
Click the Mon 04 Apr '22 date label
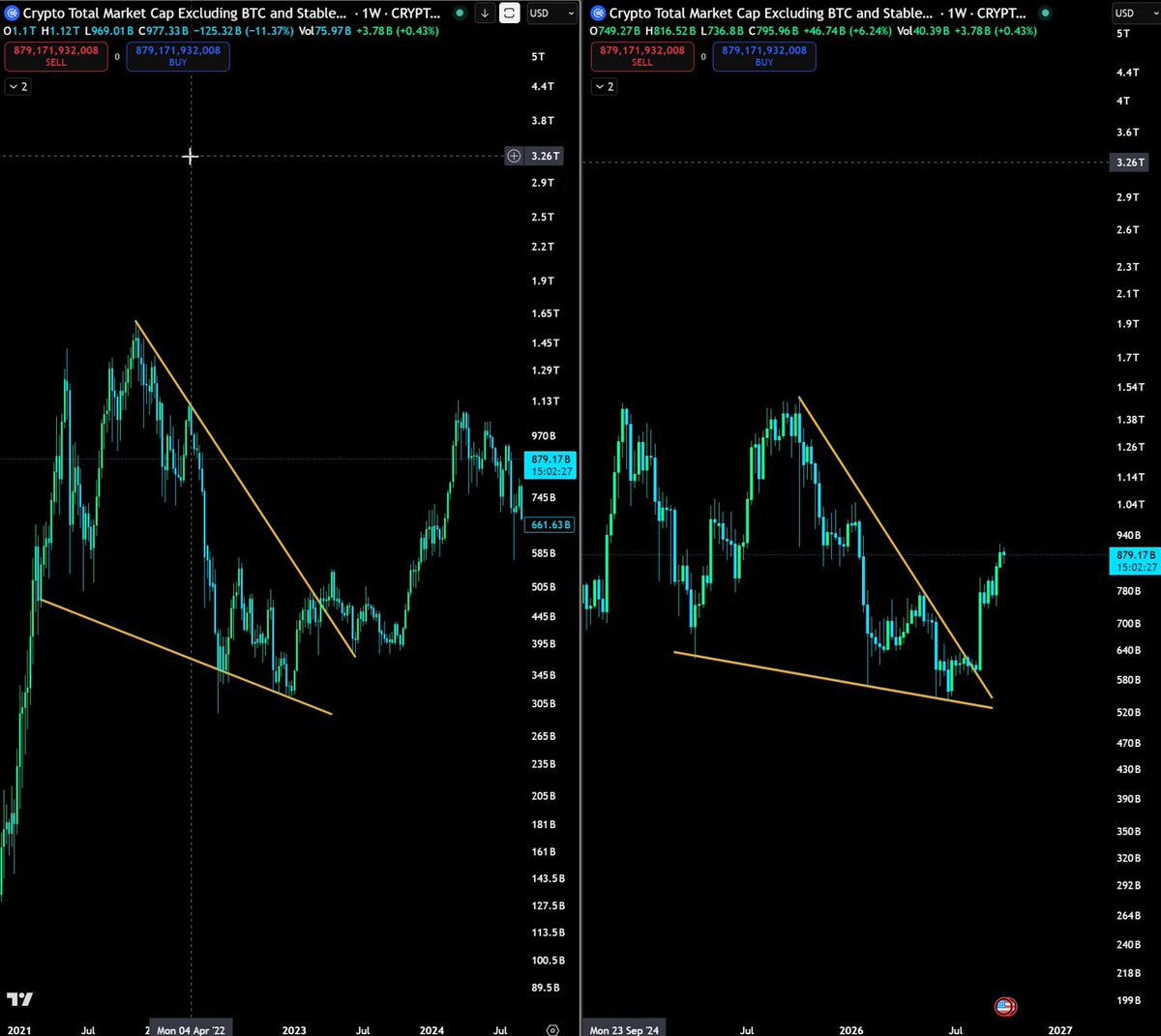[x=191, y=1030]
